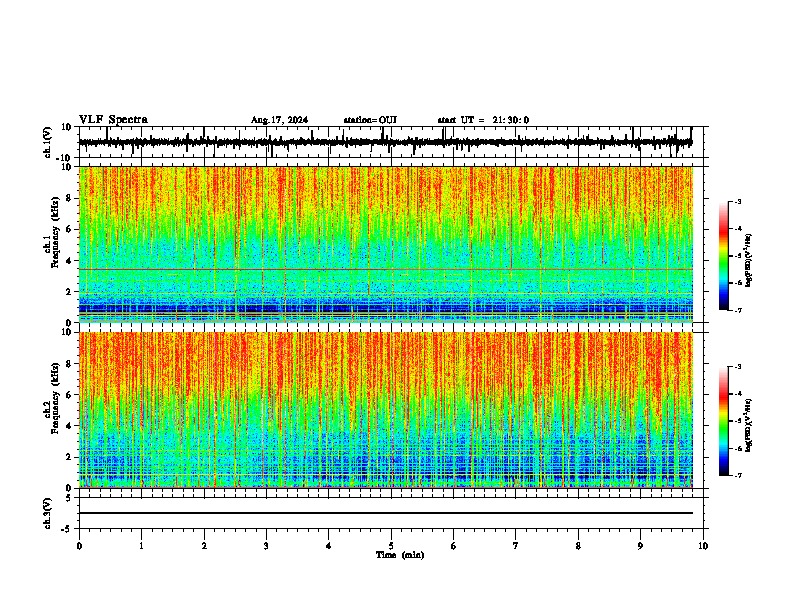792x612 pixels.
Task: Click the "8" kHz tick on ch.1 frequency axis
Action: (71, 198)
